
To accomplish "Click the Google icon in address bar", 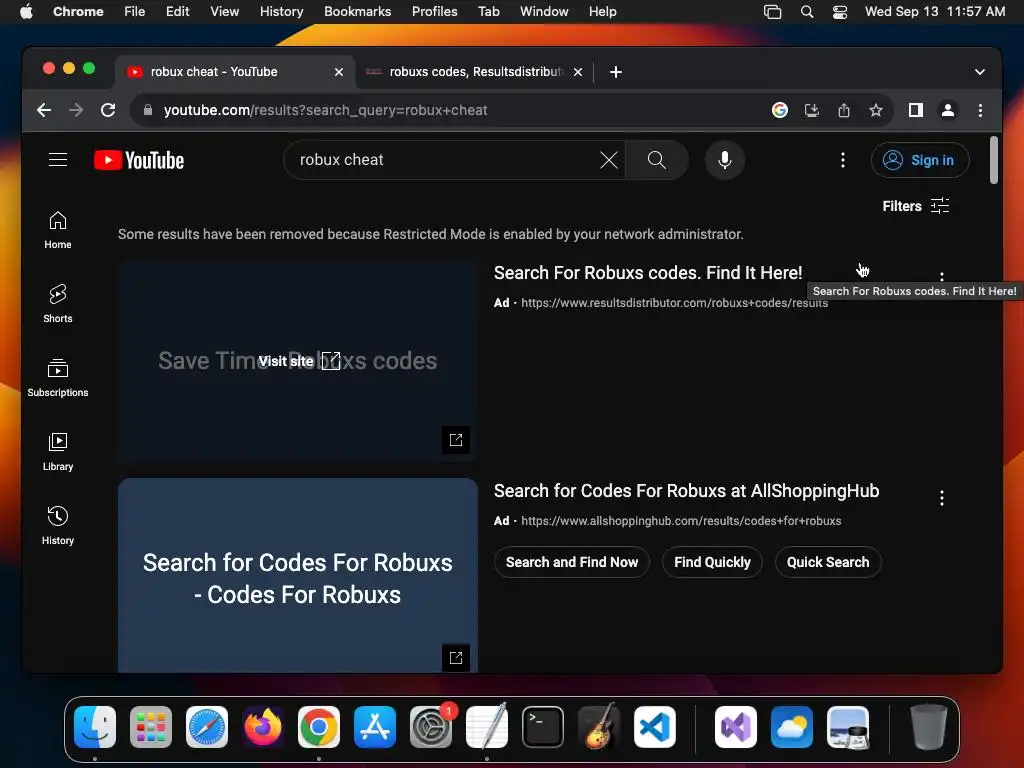I will [x=780, y=110].
